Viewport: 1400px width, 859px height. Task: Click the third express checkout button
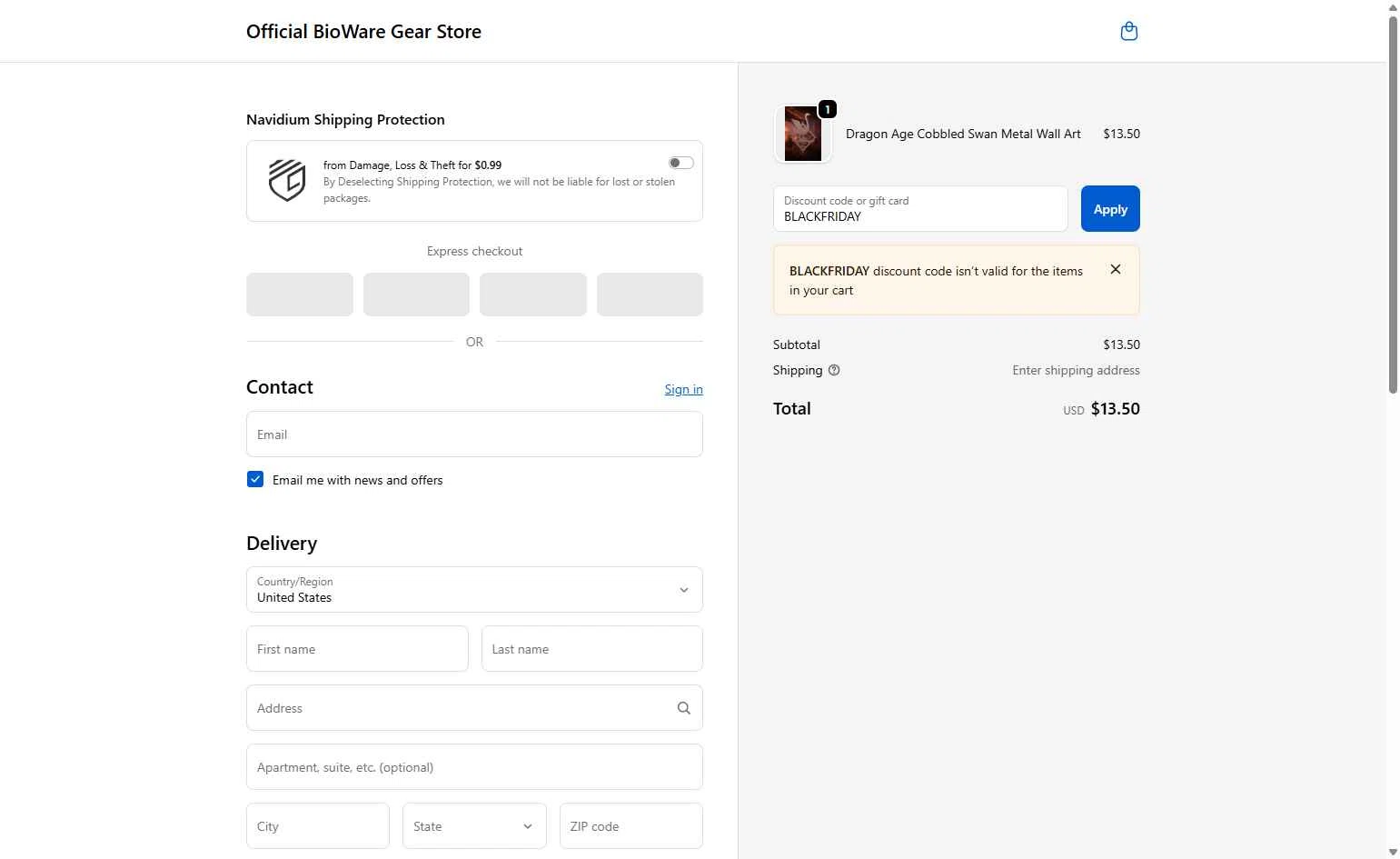pos(533,295)
